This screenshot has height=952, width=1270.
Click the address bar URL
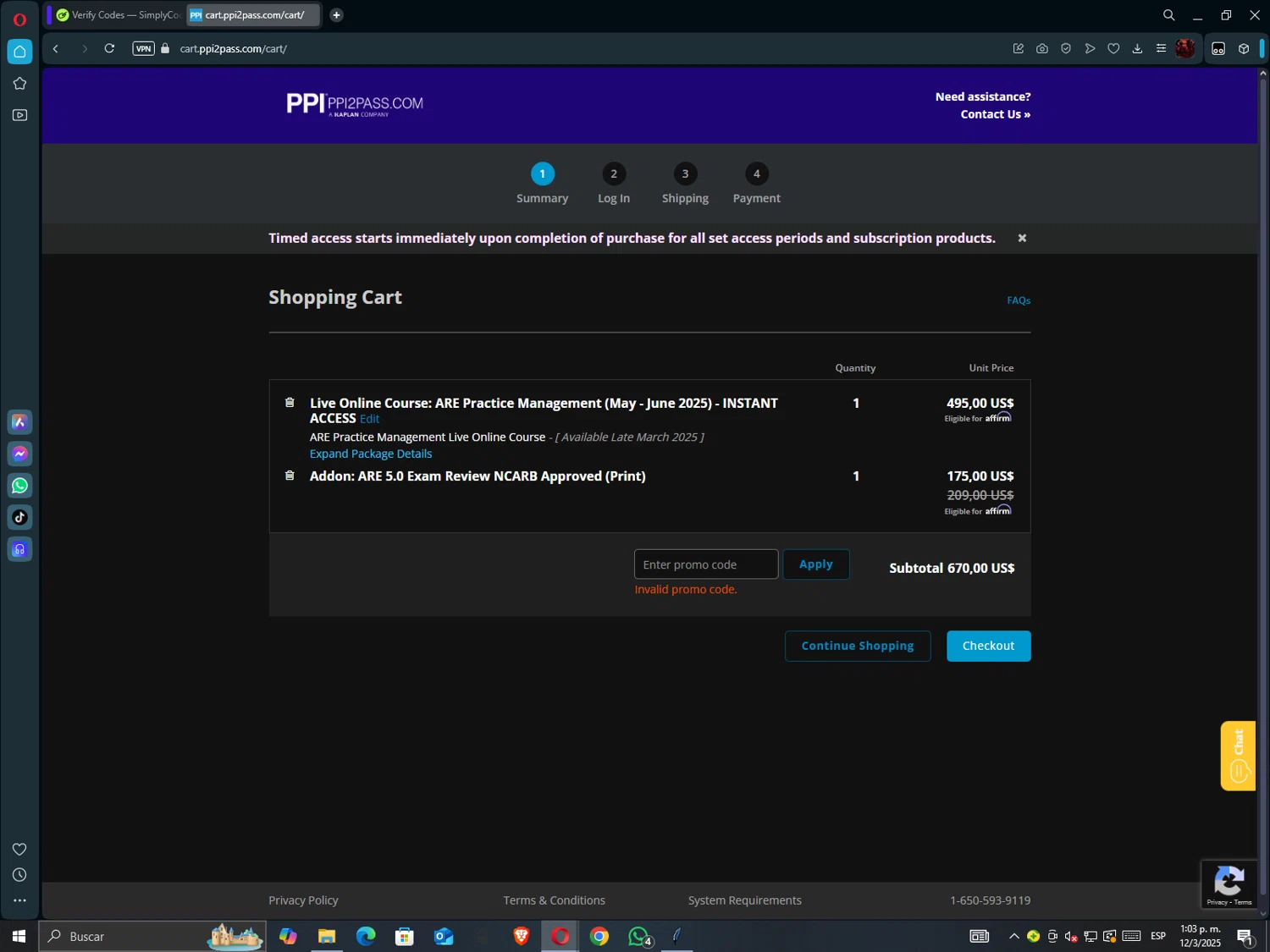click(x=234, y=49)
